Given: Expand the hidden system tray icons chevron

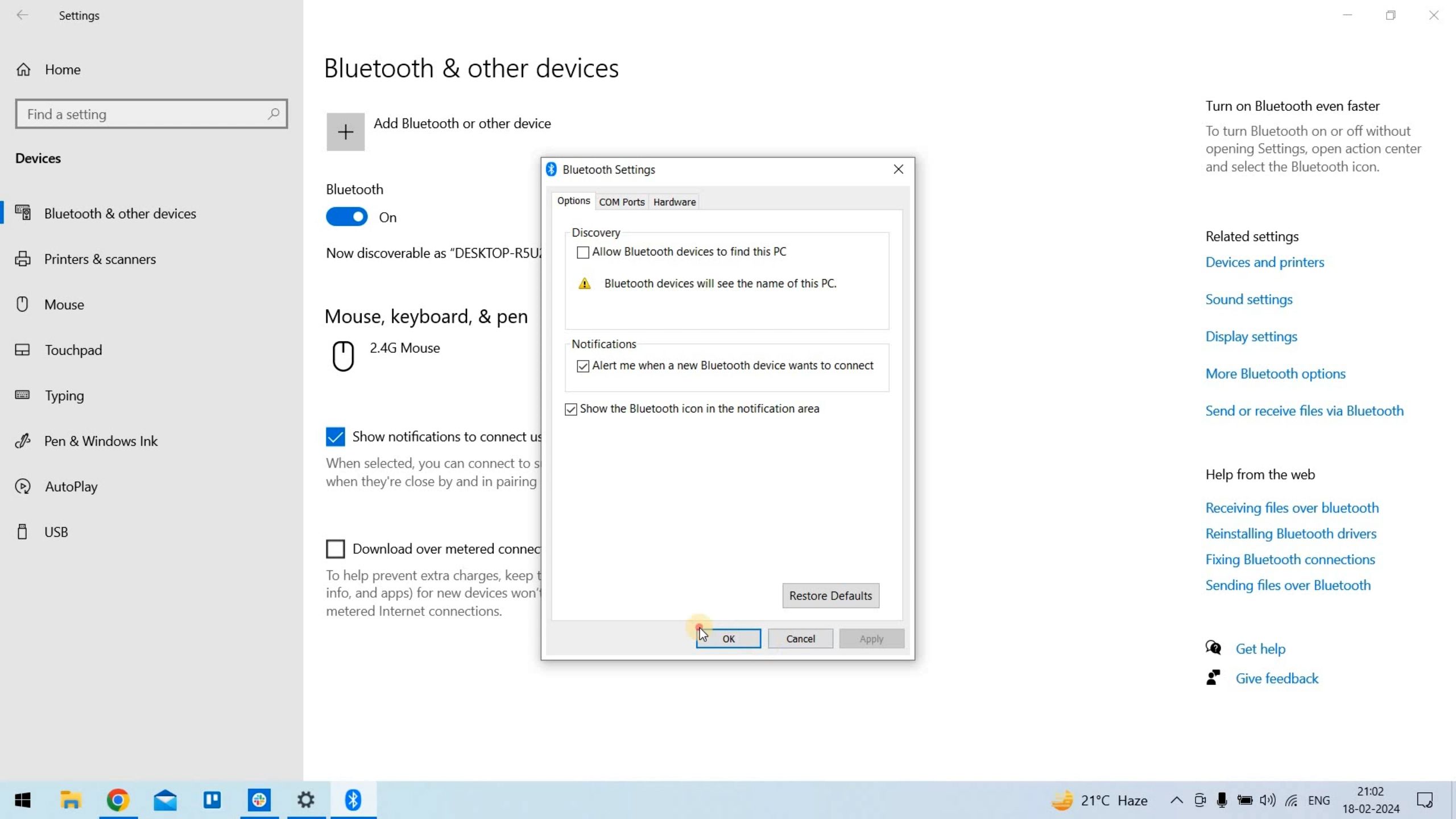Looking at the screenshot, I should [x=1177, y=800].
